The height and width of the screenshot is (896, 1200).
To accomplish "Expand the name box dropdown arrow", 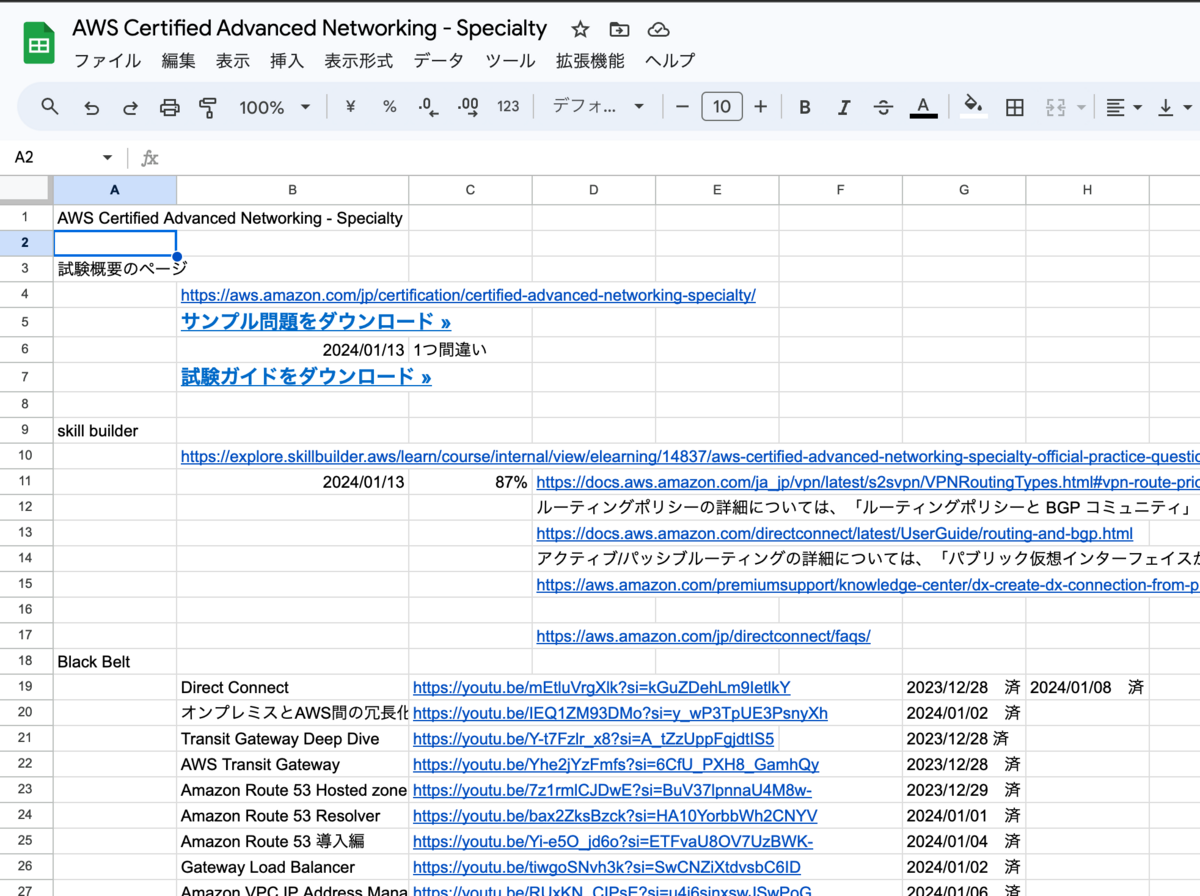I will click(x=107, y=158).
